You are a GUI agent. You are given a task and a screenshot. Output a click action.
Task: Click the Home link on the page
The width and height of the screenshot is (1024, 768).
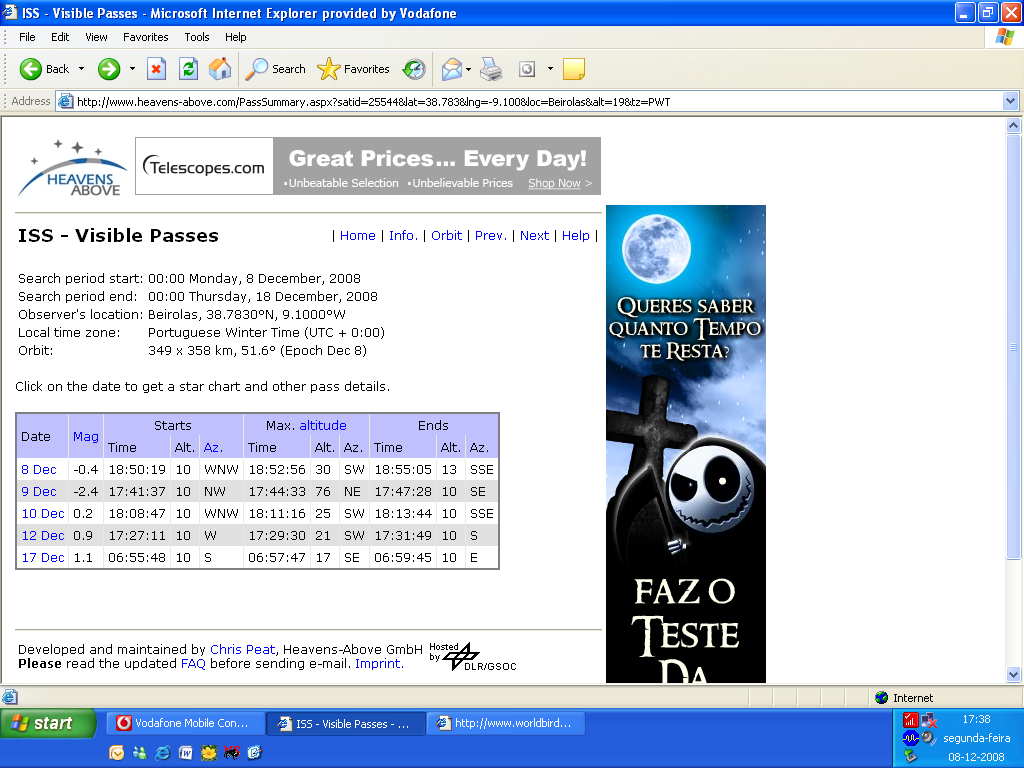click(357, 235)
